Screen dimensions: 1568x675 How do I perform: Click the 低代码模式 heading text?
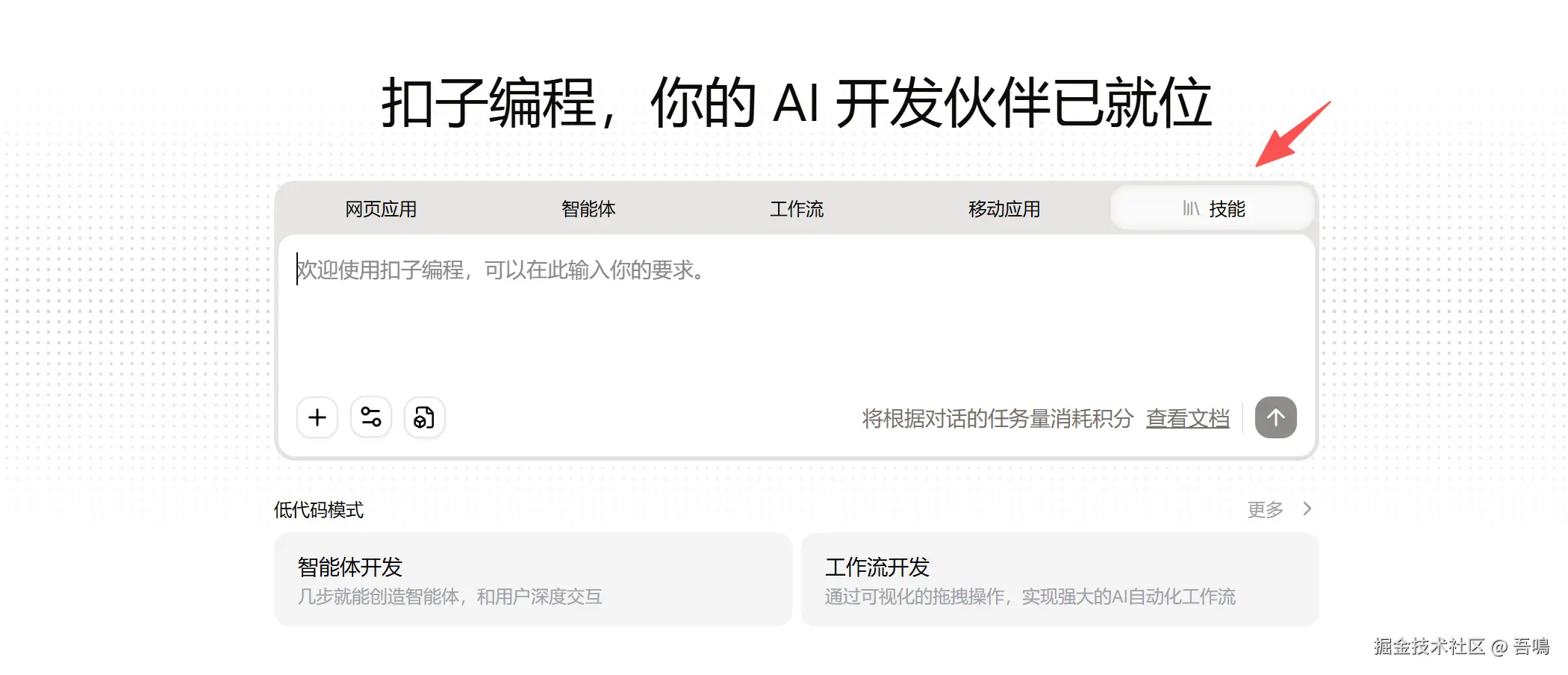point(319,510)
